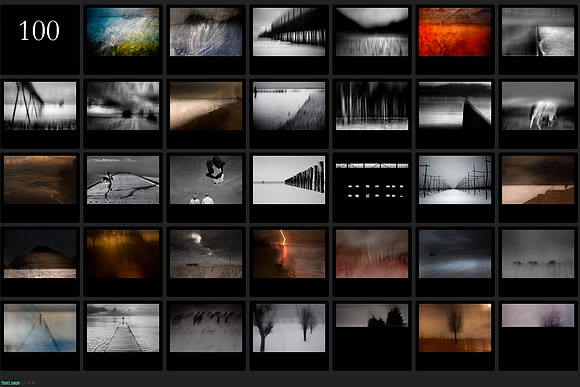Select the blue-toned pier photo
Image resolution: width=580 pixels, height=387 pixels.
[x=40, y=328]
